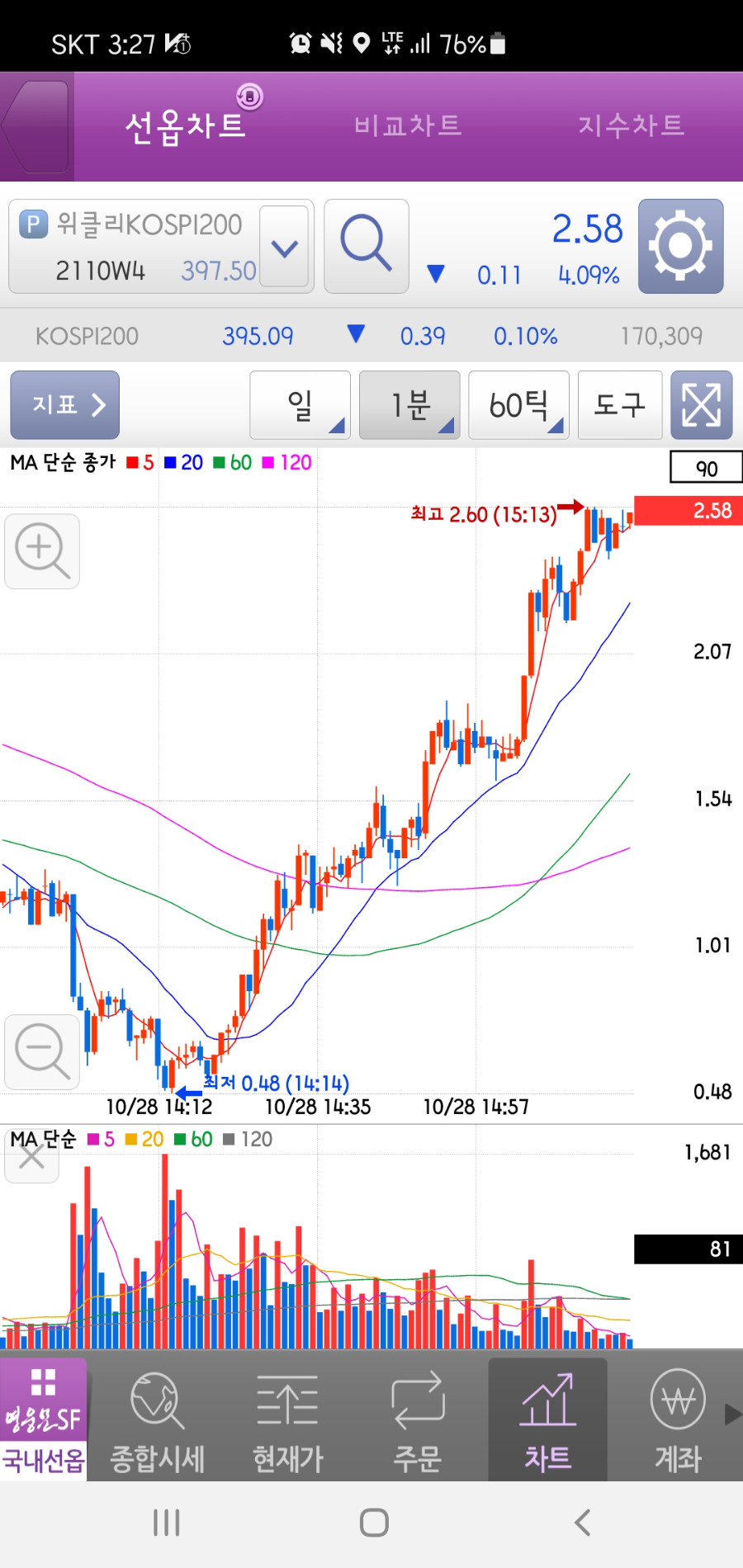Screen dimensions: 743x1568
Task: Open 주문 order icon
Action: 418,1422
